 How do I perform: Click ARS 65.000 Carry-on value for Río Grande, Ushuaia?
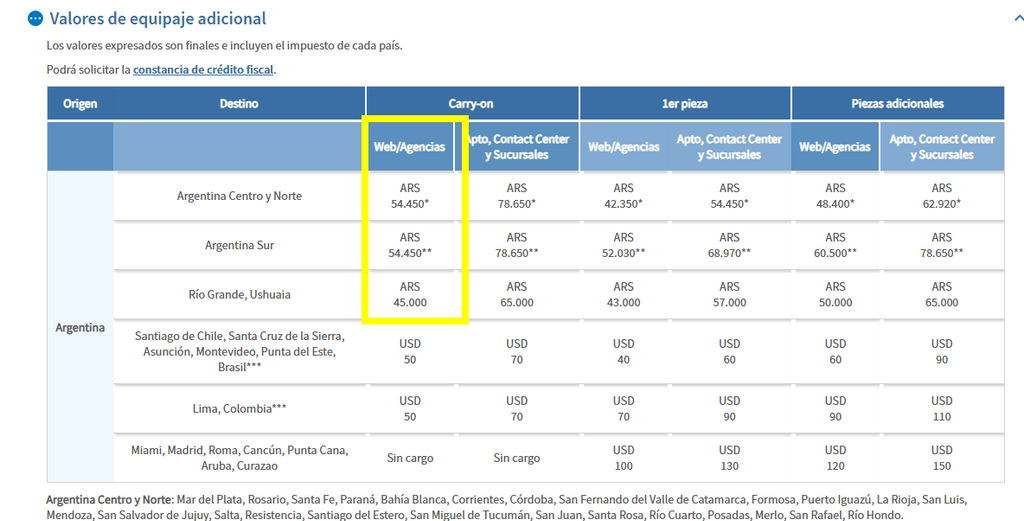(517, 294)
